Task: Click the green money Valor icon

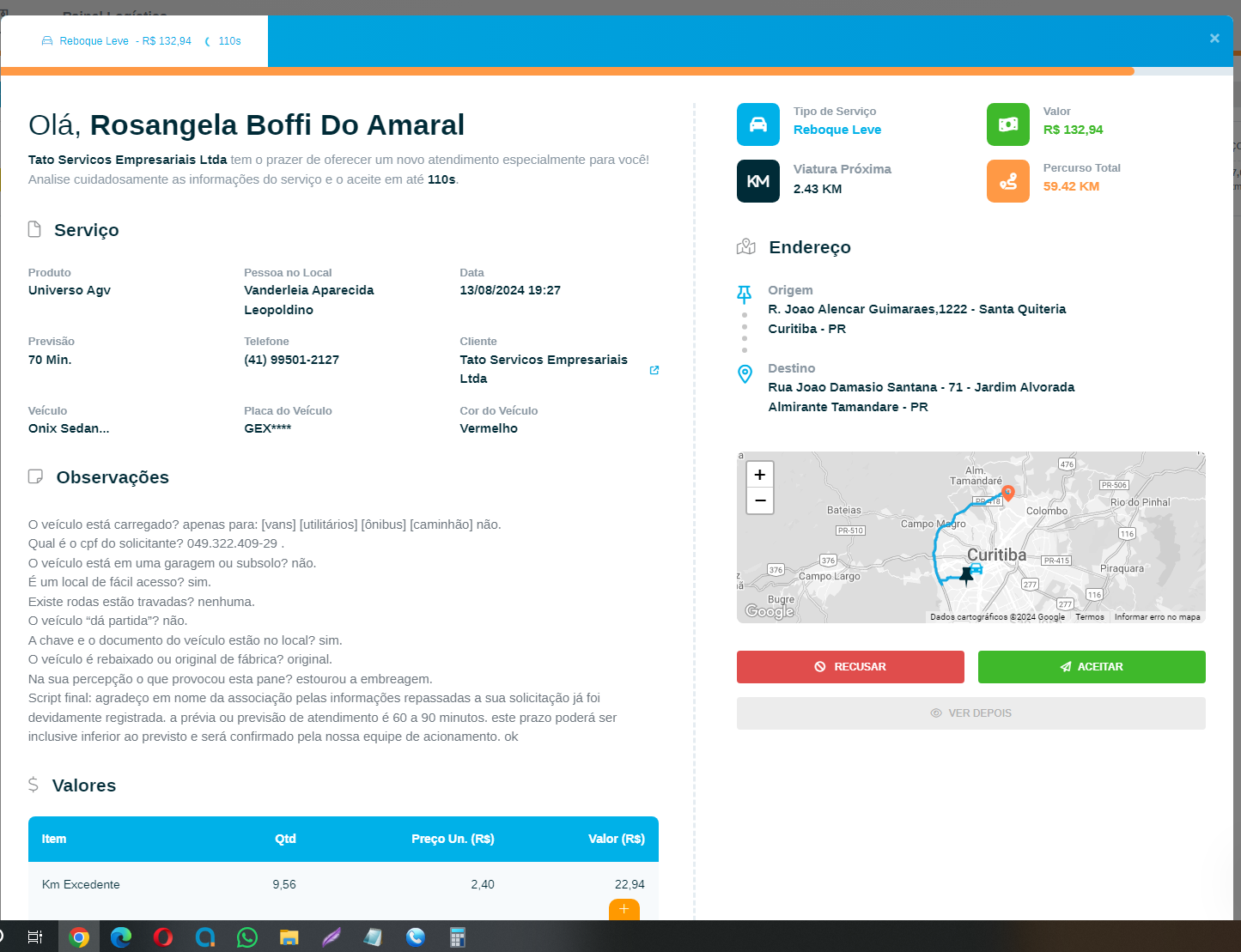Action: tap(1008, 124)
